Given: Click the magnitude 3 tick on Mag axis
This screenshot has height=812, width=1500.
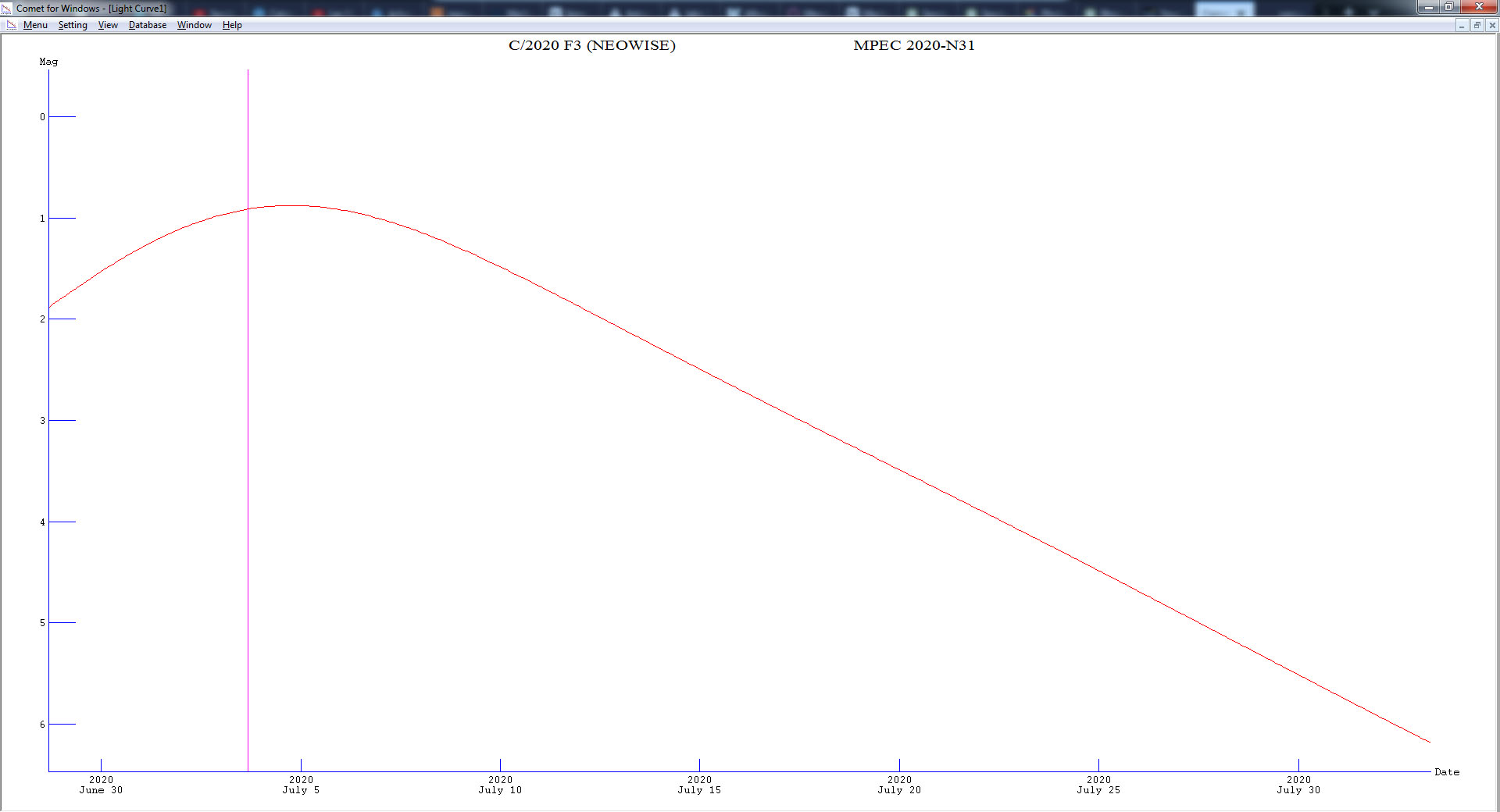Looking at the screenshot, I should tap(61, 420).
